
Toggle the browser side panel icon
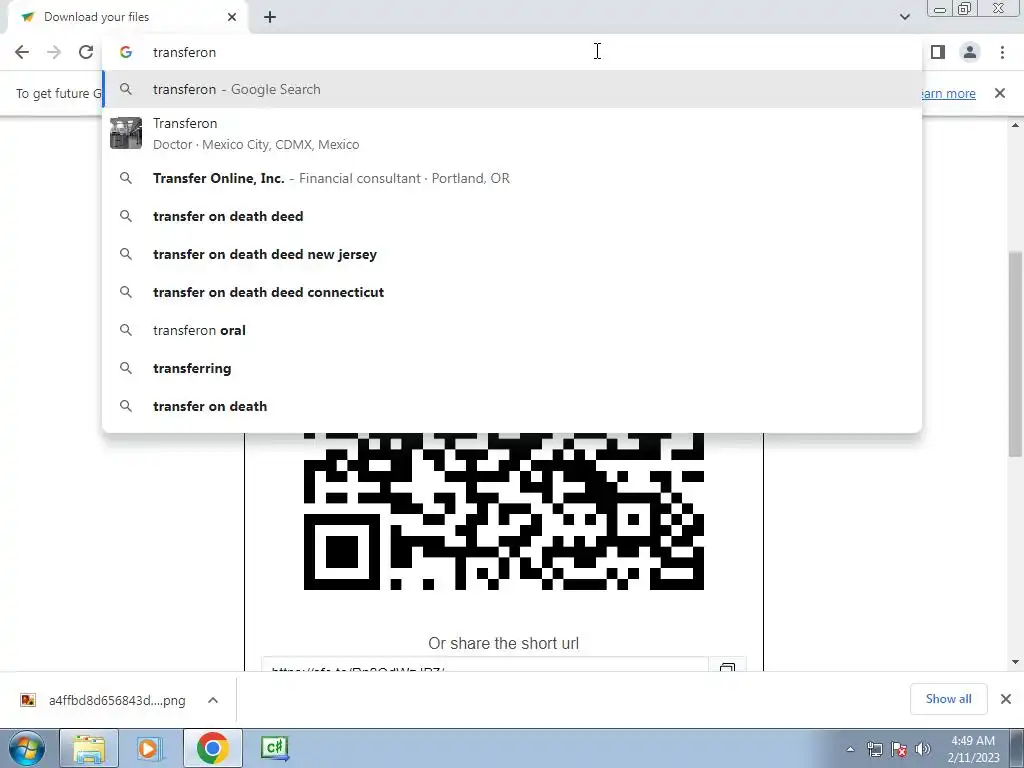[938, 52]
